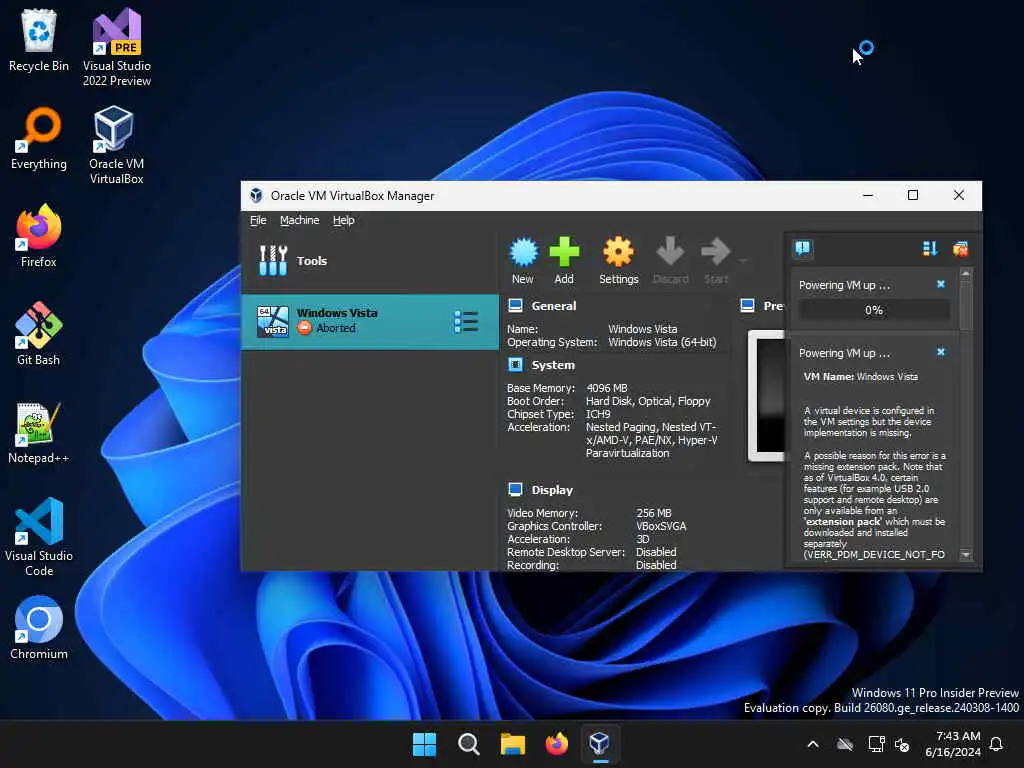Click the "ICH9" chipset type value
The image size is (1024, 768).
click(x=598, y=414)
